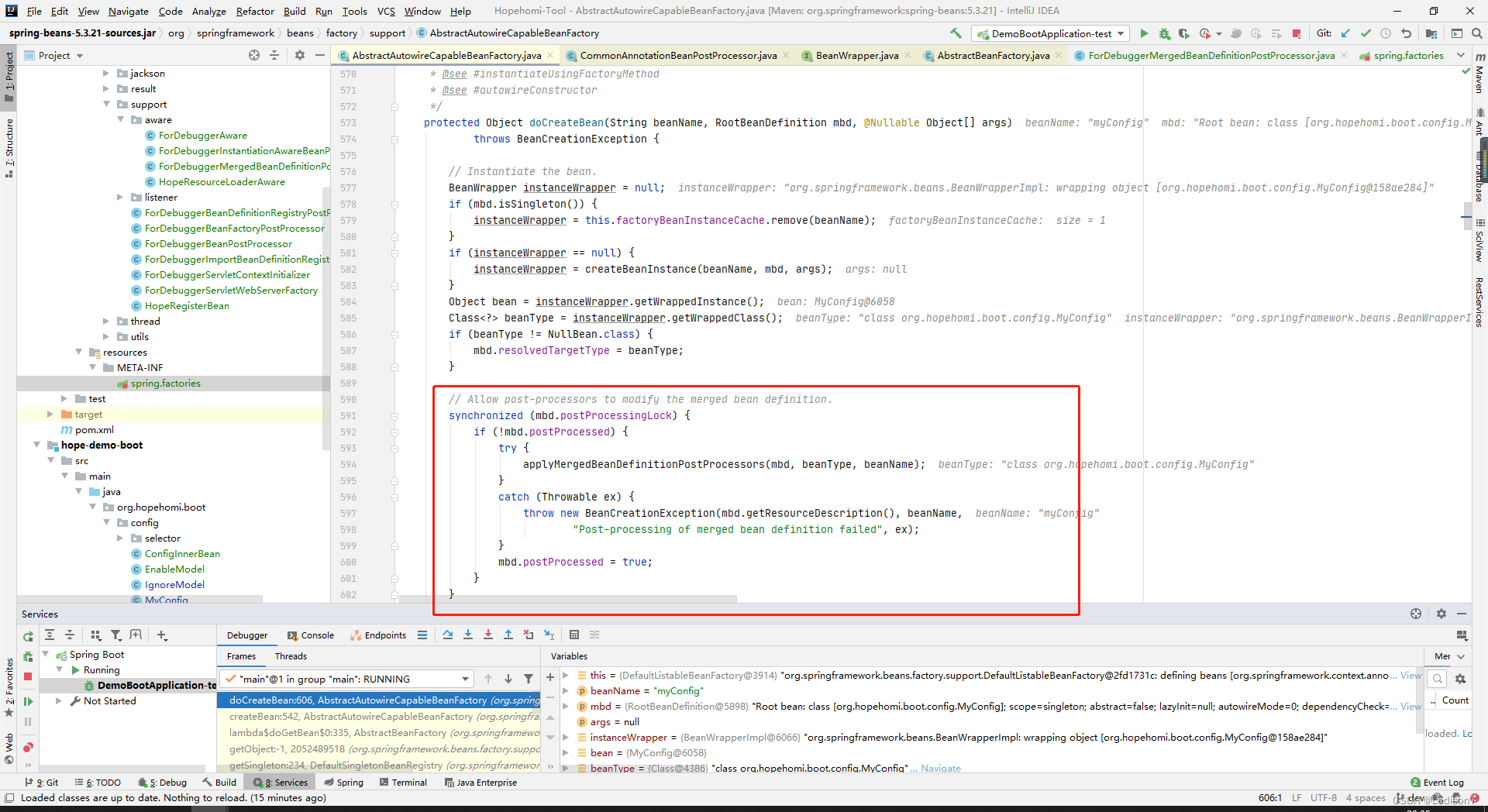The width and height of the screenshot is (1488, 812).
Task: Start debugging with the bug icon in the toolbar
Action: [1164, 33]
